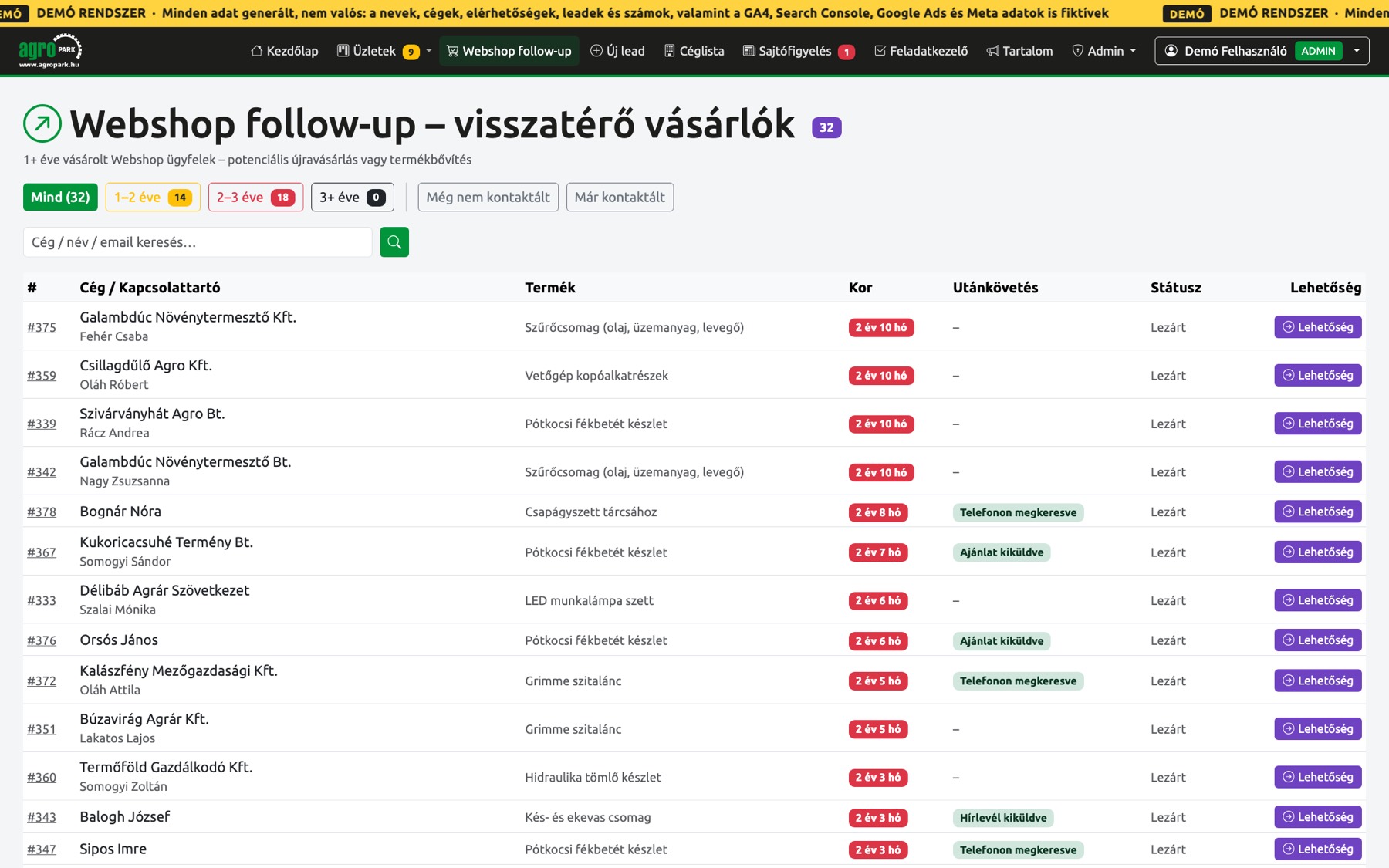The image size is (1389, 868).
Task: Open the Feladatkezelő menu item
Action: (x=921, y=51)
